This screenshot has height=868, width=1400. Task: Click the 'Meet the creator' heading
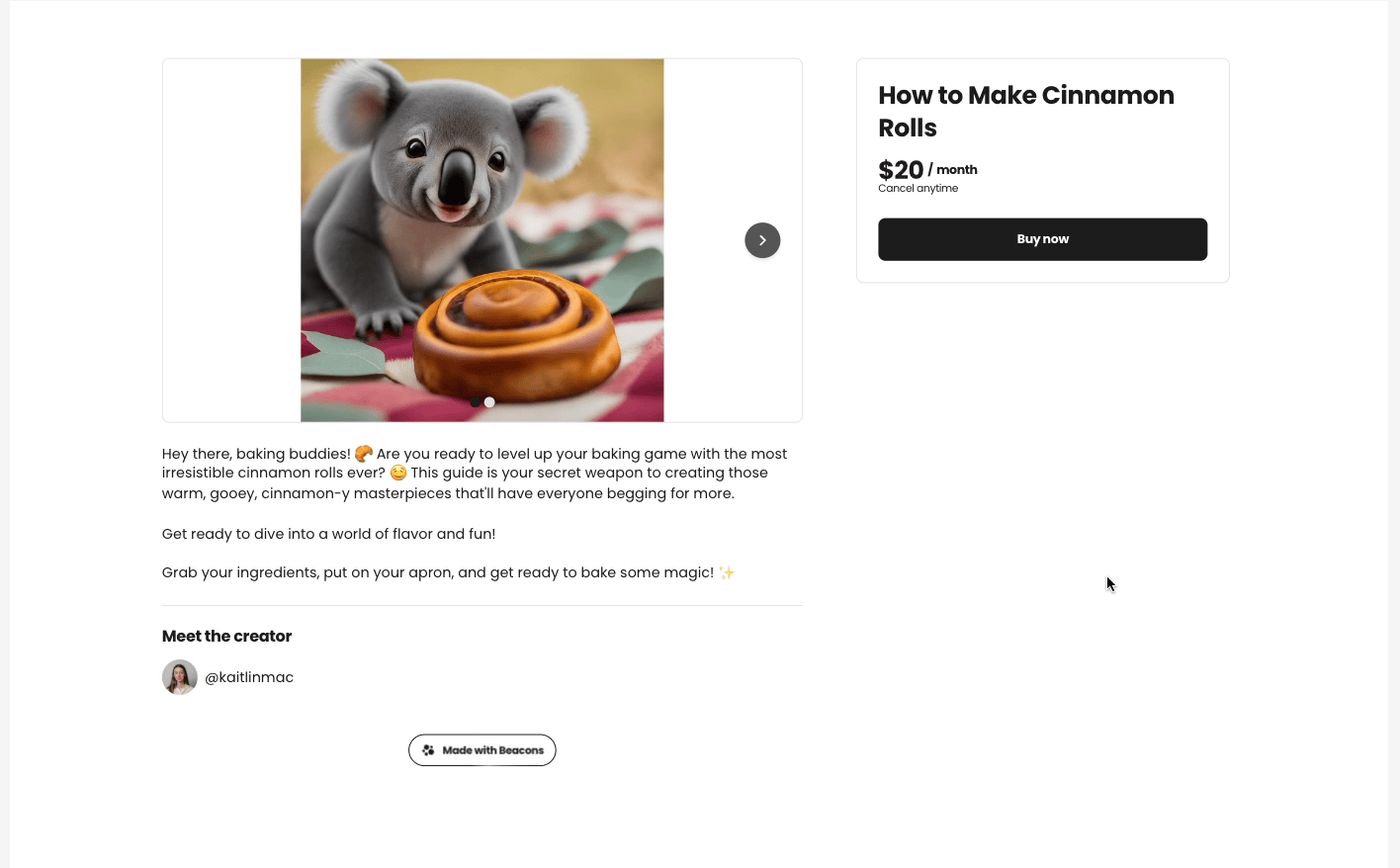226,636
